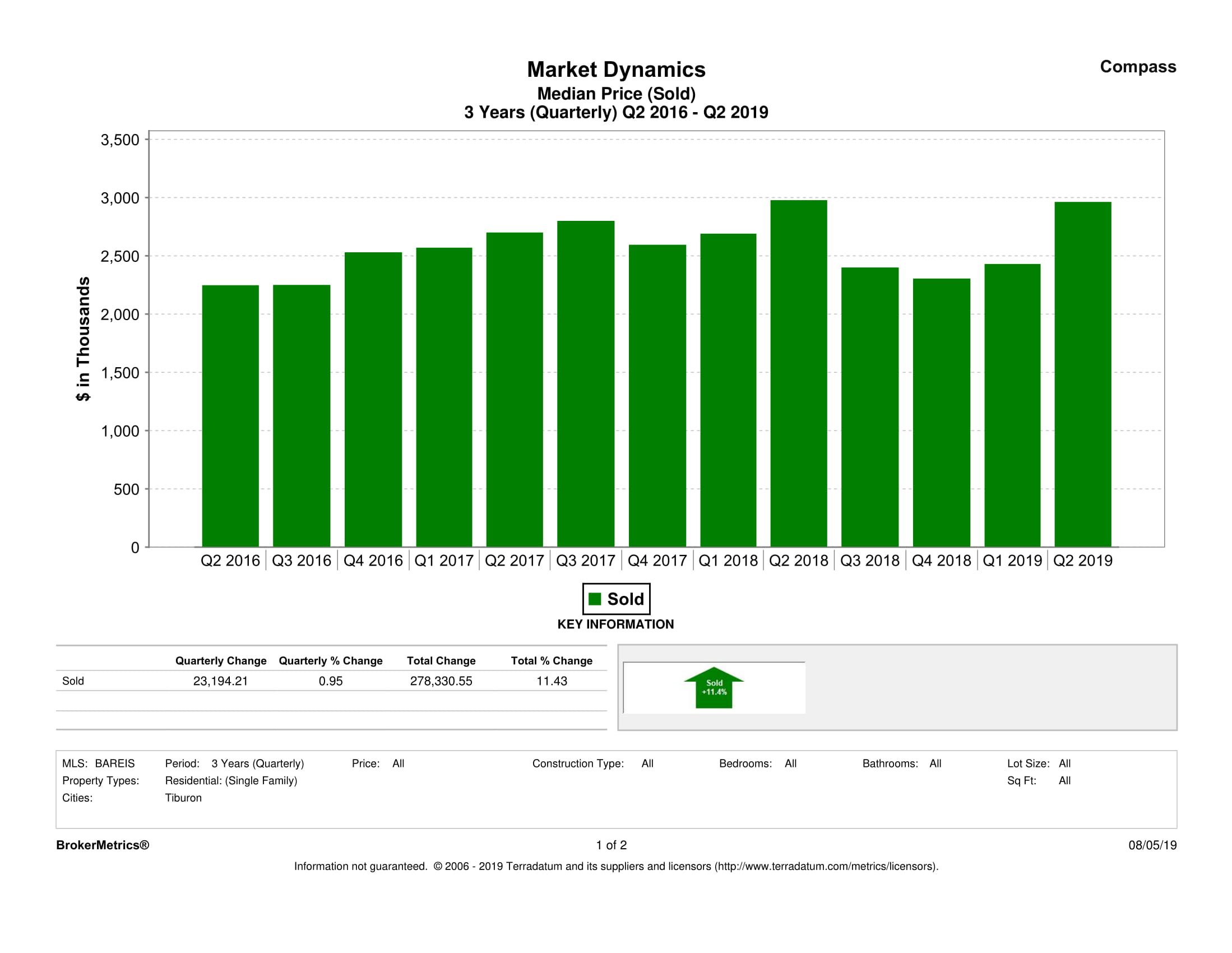Click the 3,000 y-axis label
The width and height of the screenshot is (1232, 953).
pyautogui.click(x=119, y=198)
